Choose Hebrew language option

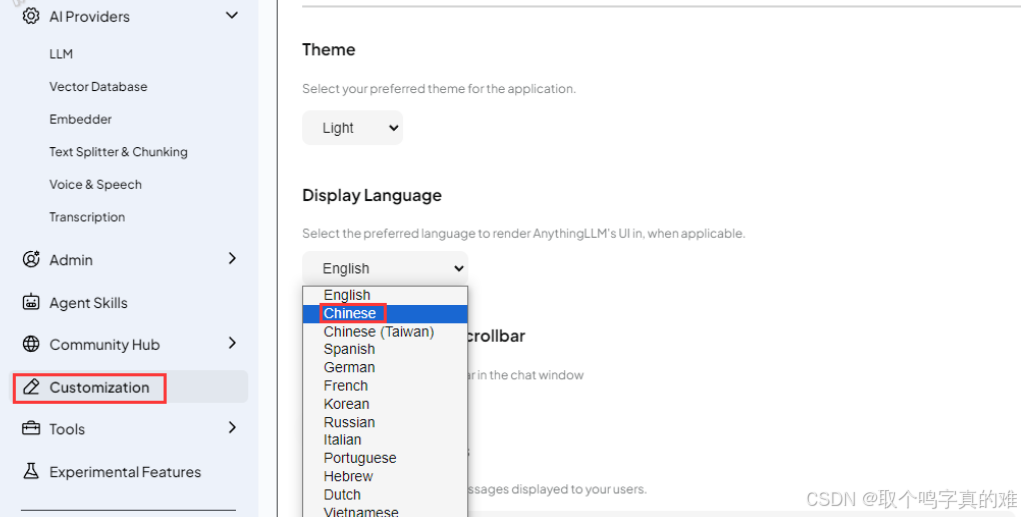(x=385, y=476)
